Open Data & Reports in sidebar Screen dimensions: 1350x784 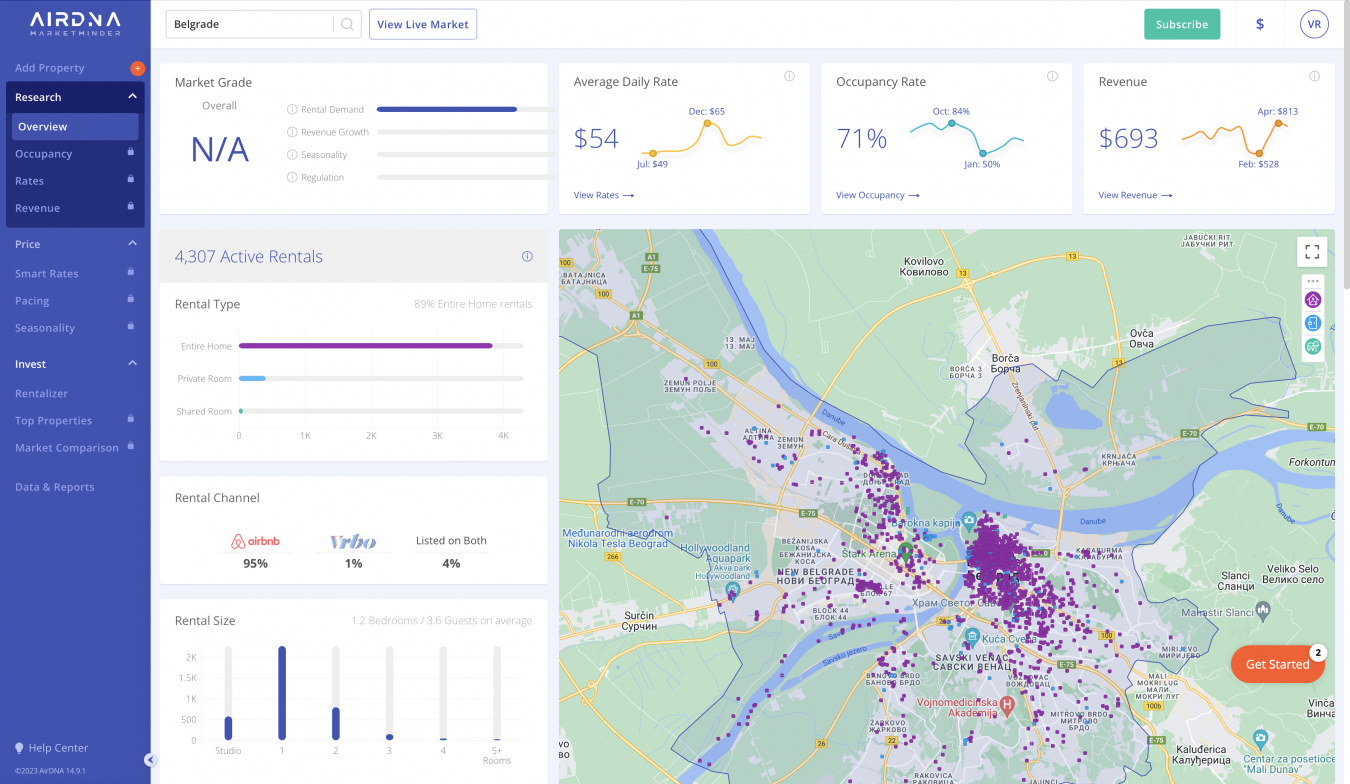[x=55, y=487]
